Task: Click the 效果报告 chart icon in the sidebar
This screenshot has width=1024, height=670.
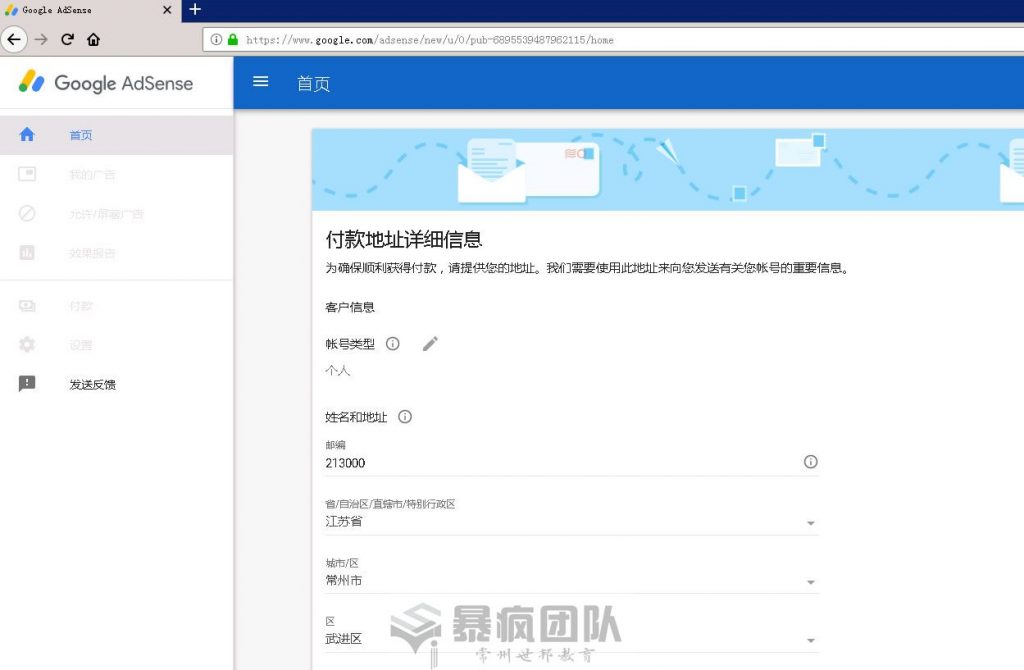Action: pos(27,253)
